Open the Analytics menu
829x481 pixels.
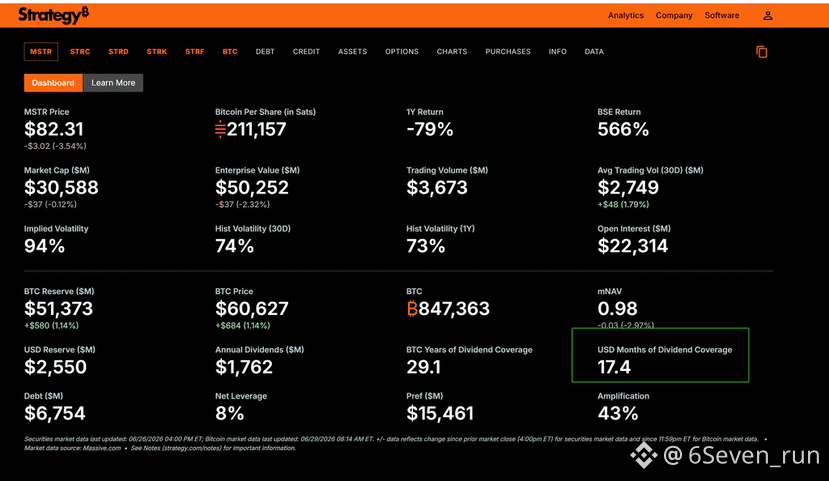coord(625,15)
